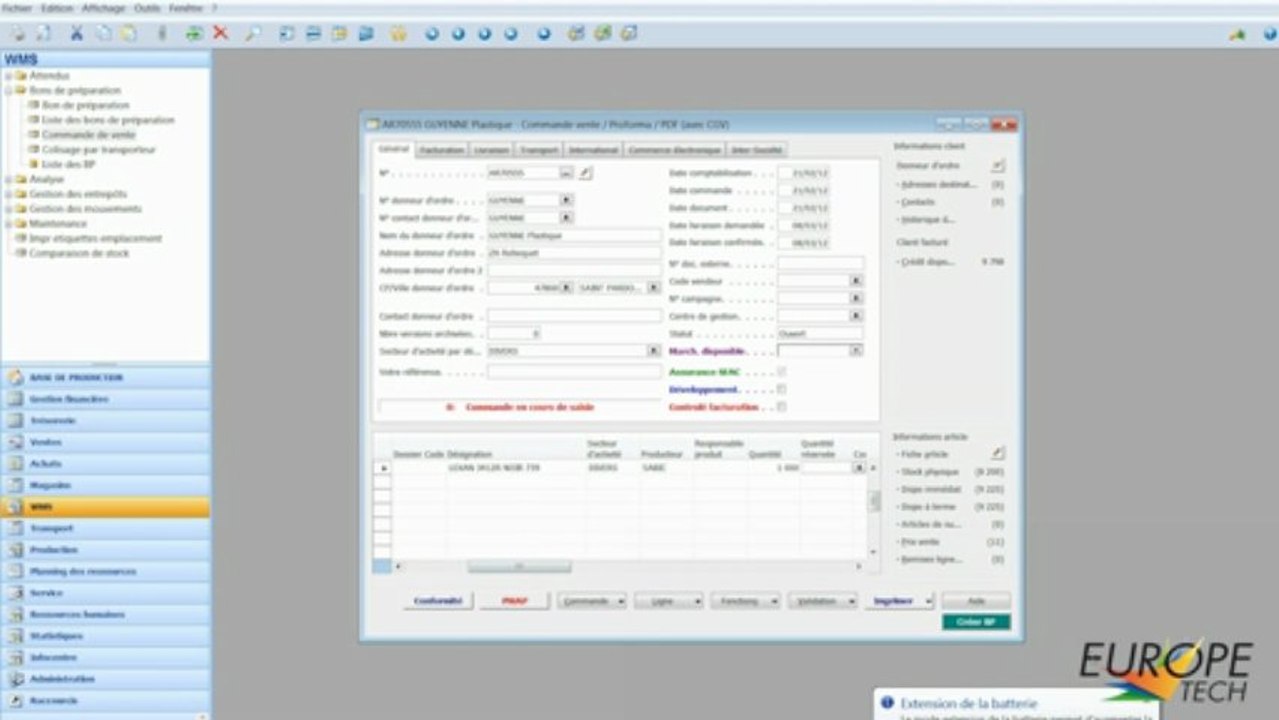
Task: Click the yellow star toolbar icon
Action: [x=398, y=33]
